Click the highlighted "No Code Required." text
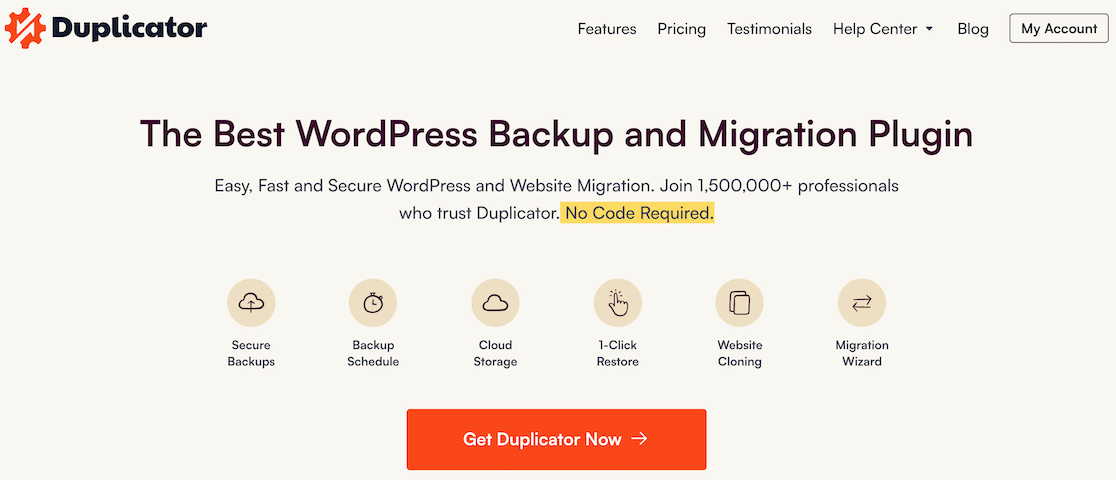 point(638,213)
